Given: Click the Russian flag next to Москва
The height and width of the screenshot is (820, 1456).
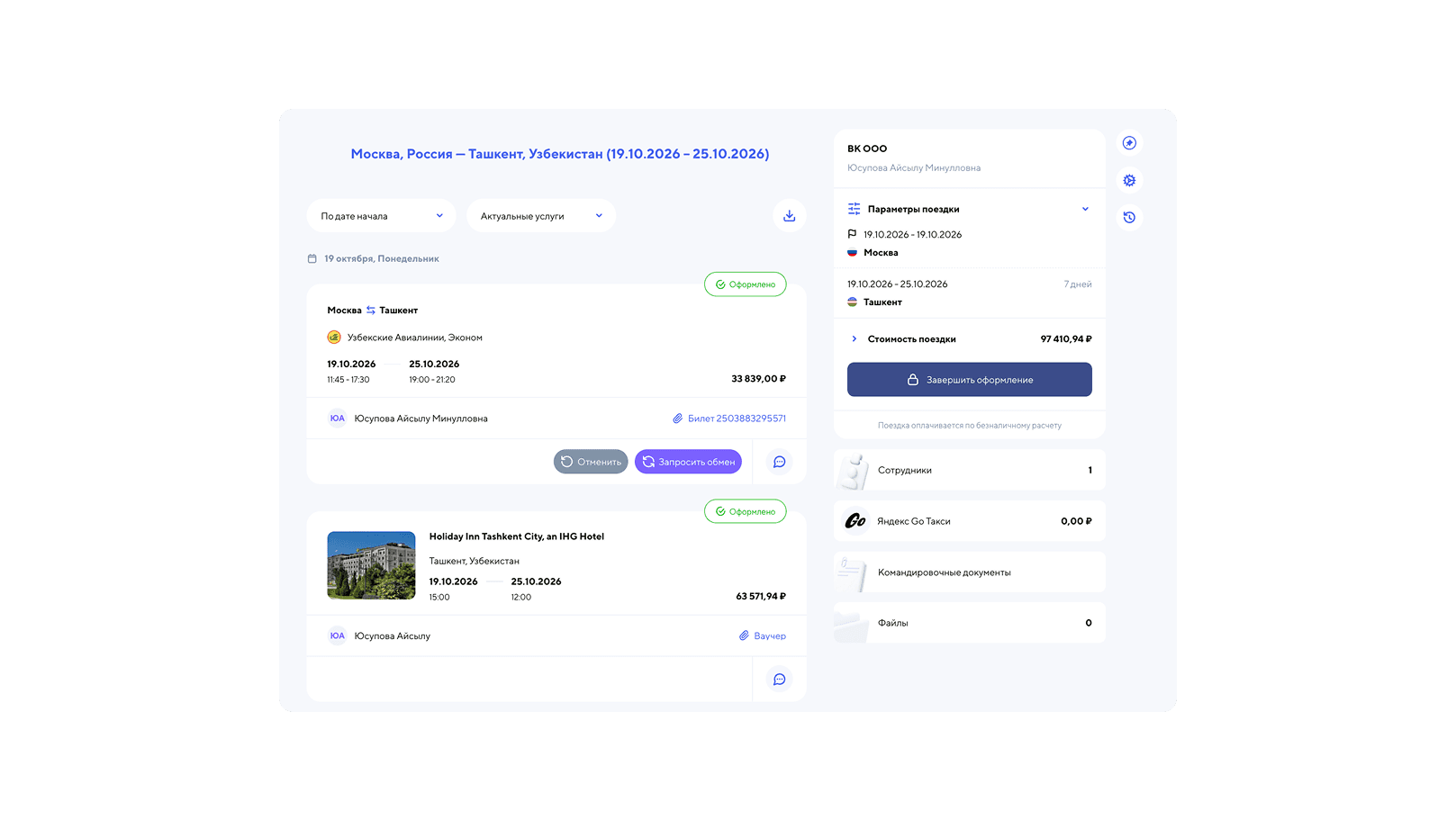Looking at the screenshot, I should (852, 253).
